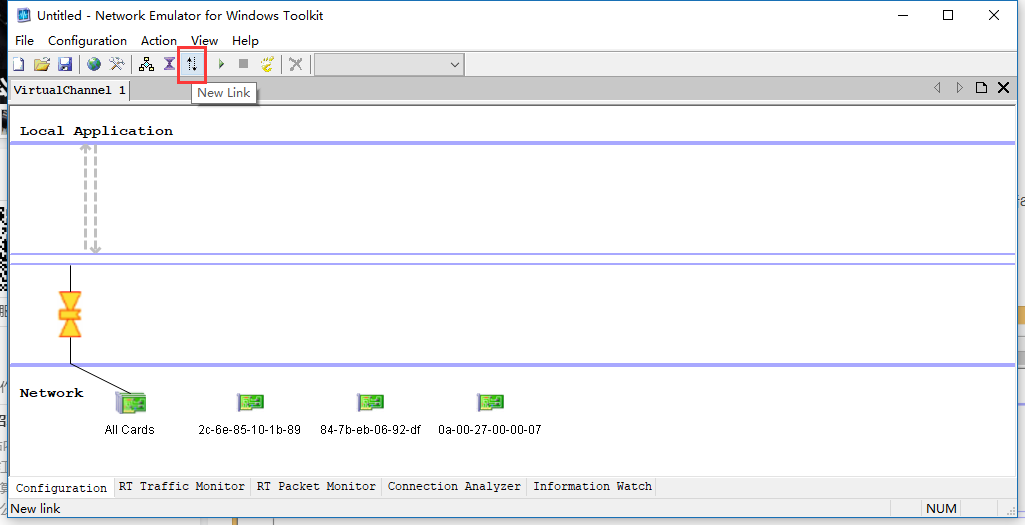Screen dimensions: 1025x525
Task: Click the purple hourglass filter icon
Action: (x=169, y=64)
